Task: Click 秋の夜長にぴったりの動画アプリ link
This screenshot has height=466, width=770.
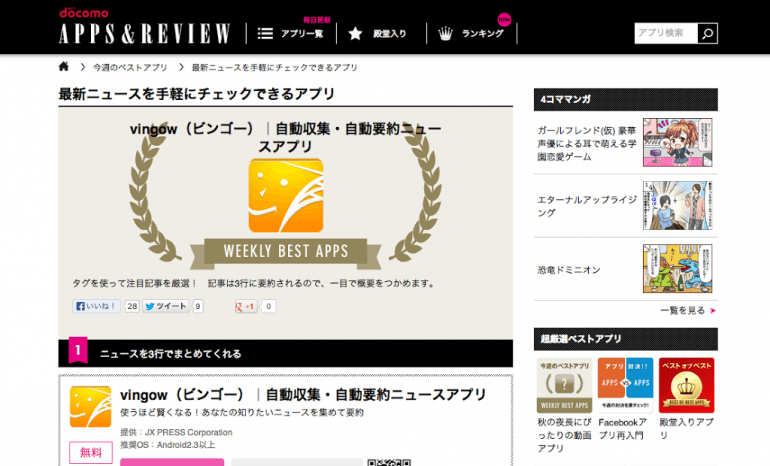Action: point(564,435)
